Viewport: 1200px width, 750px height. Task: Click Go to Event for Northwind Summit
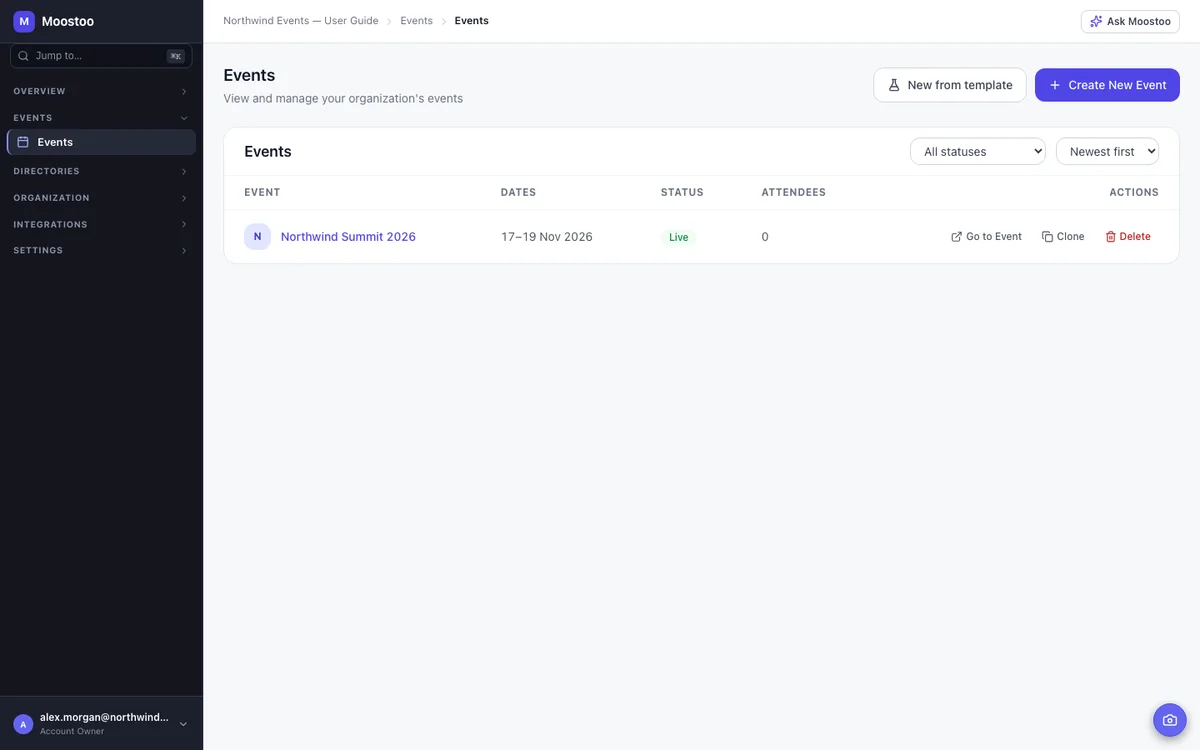(986, 237)
